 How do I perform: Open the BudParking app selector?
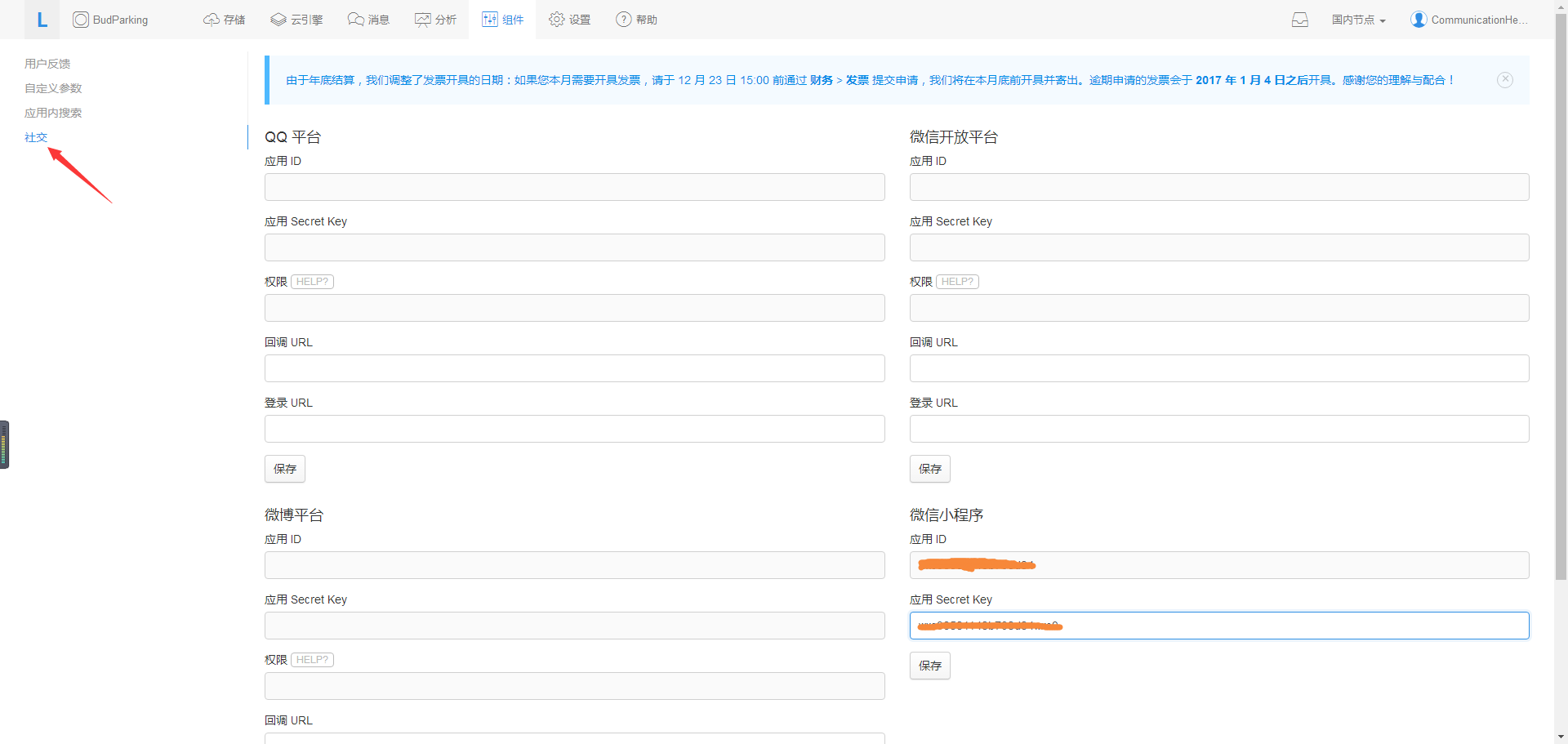[110, 20]
